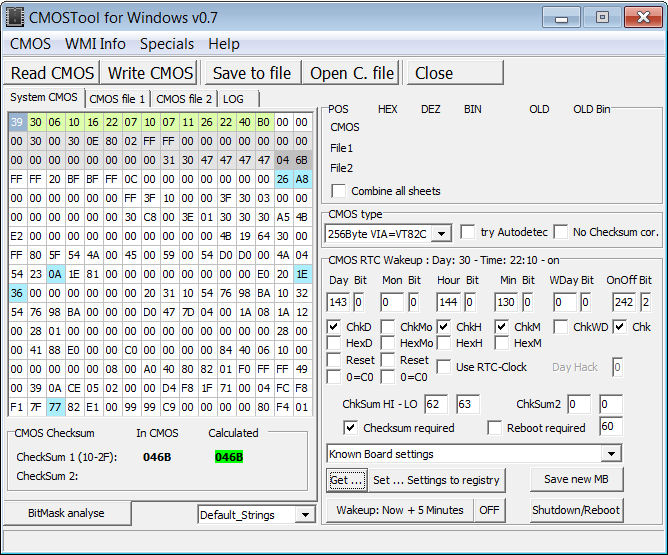668x555 pixels.
Task: Toggle the HexH checkbox
Action: 443,343
